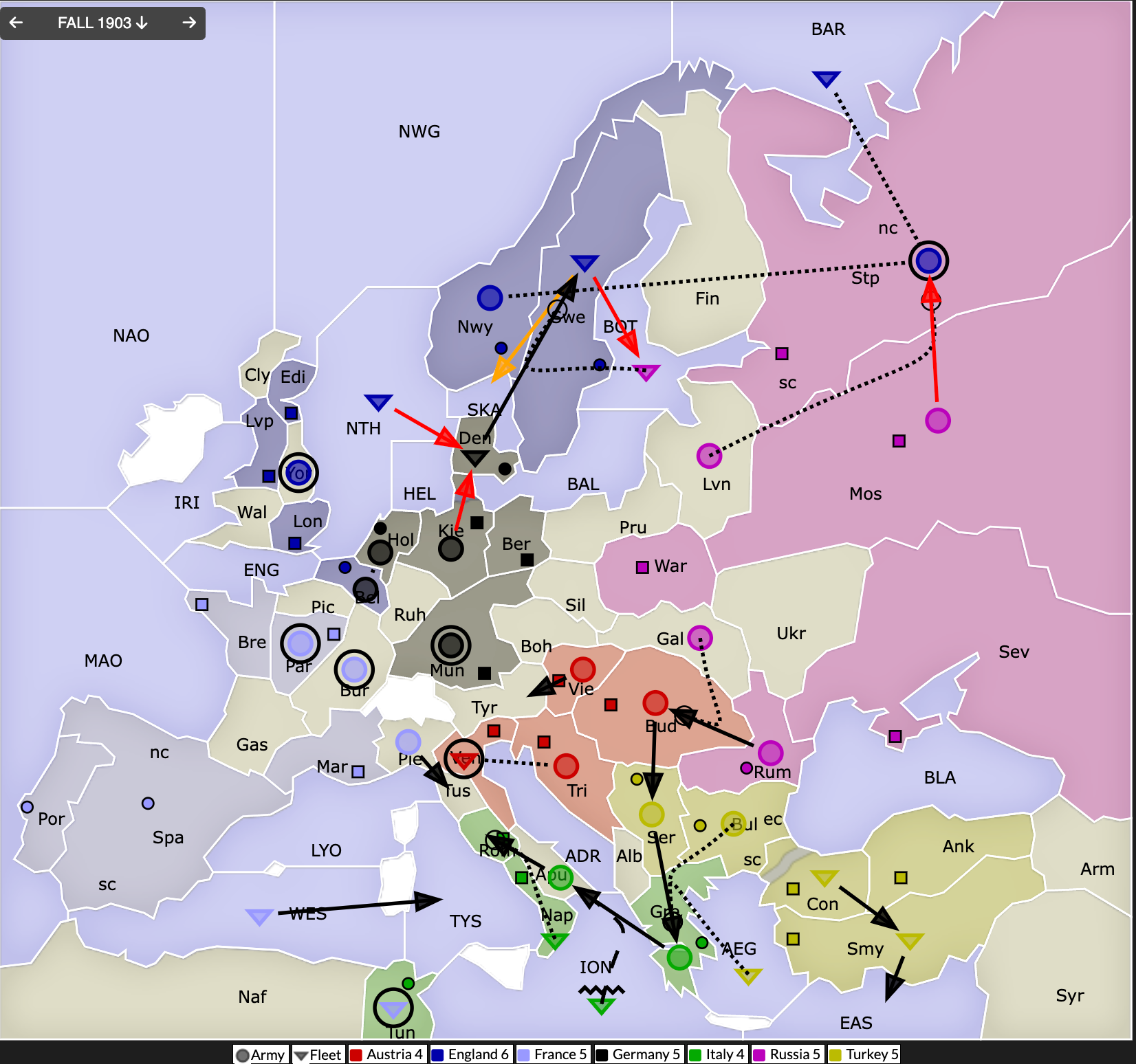Select the English army in Norway
The width and height of the screenshot is (1136, 1064).
click(490, 298)
